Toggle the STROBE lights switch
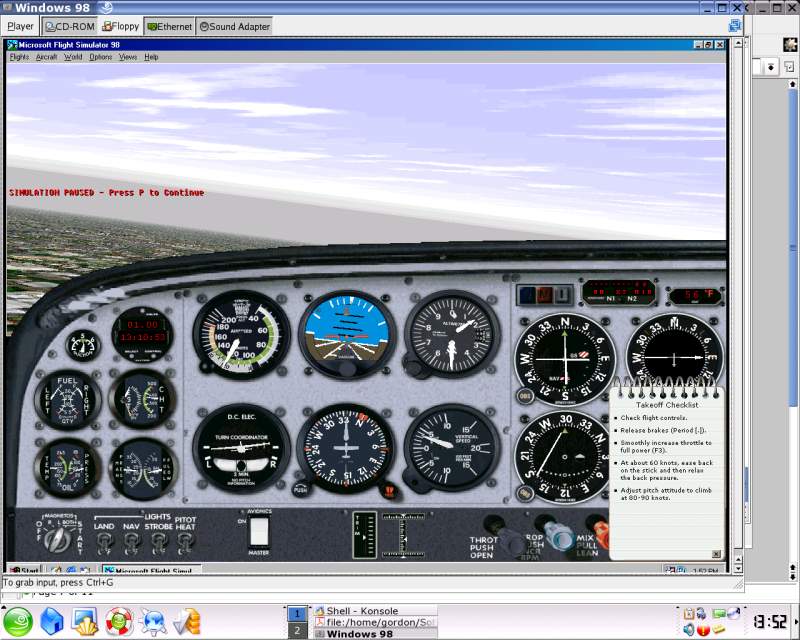Viewport: 800px width, 640px height. click(x=159, y=543)
